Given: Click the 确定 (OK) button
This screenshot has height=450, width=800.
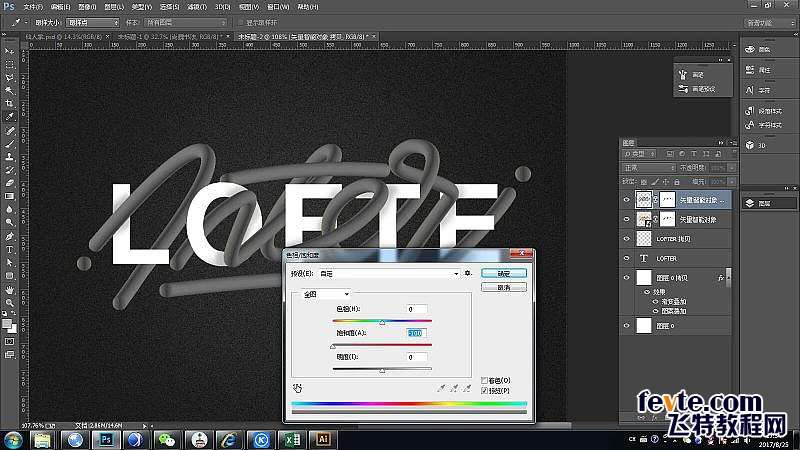Looking at the screenshot, I should pos(503,273).
